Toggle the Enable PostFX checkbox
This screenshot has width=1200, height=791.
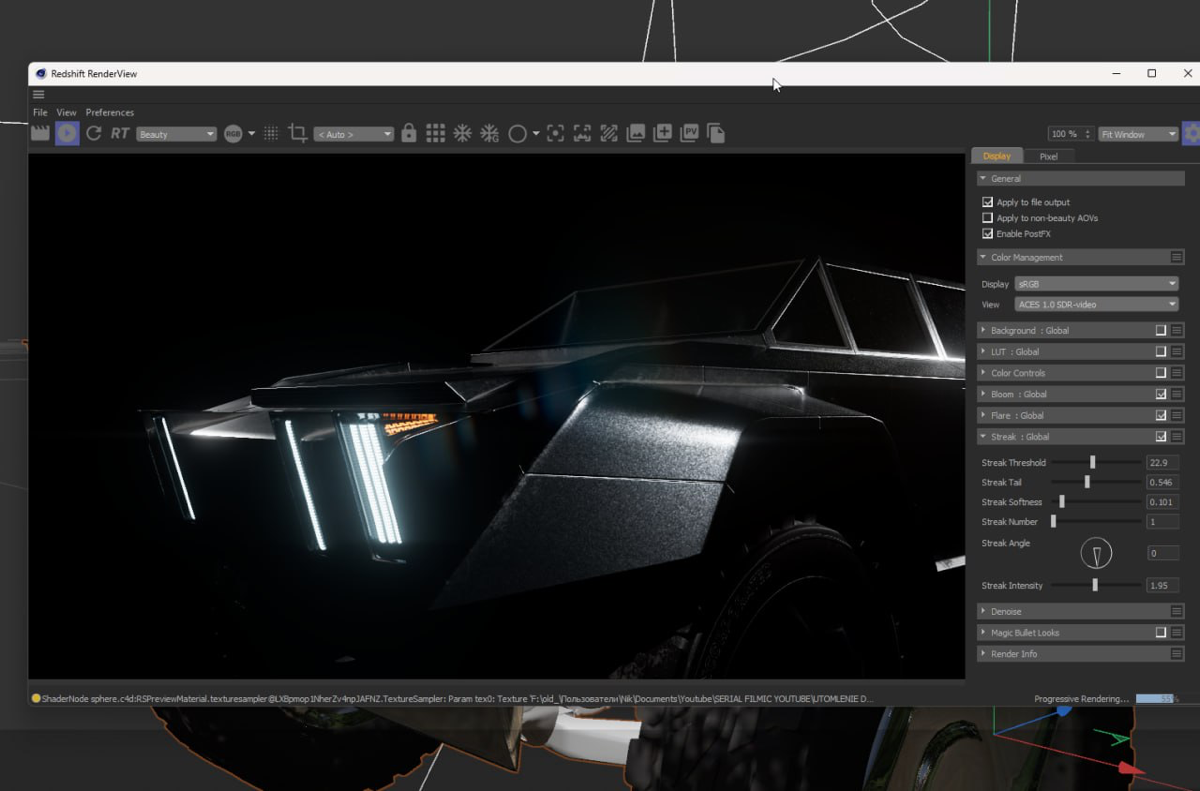coord(988,234)
